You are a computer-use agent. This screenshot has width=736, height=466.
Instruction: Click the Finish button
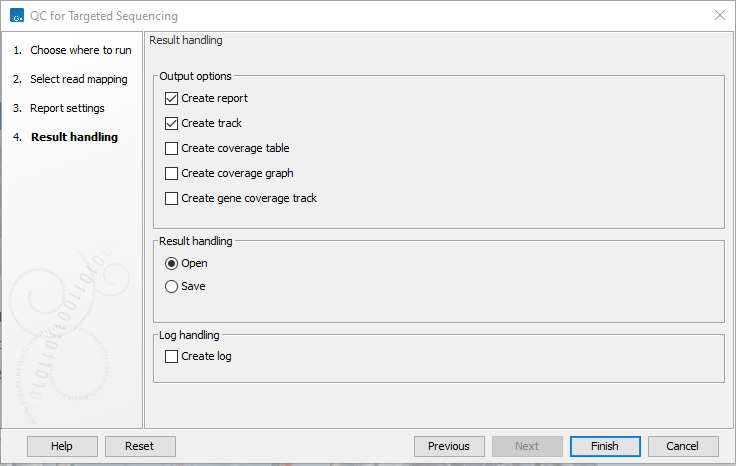click(x=605, y=446)
